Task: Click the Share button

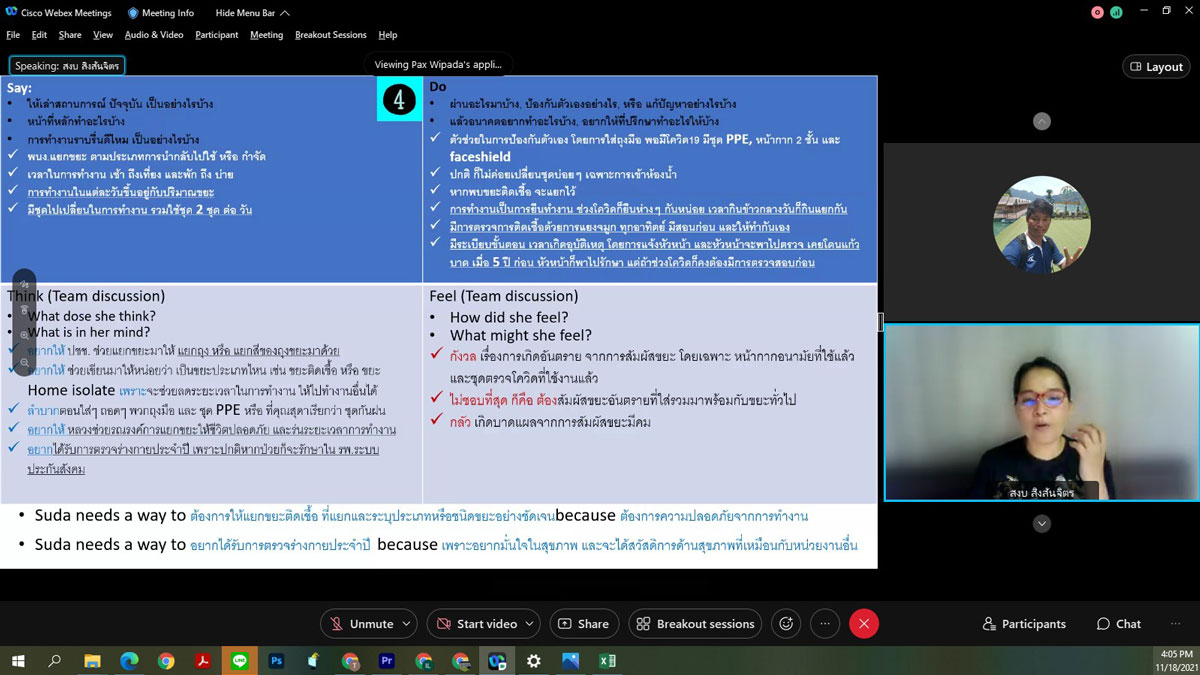Action: [583, 624]
